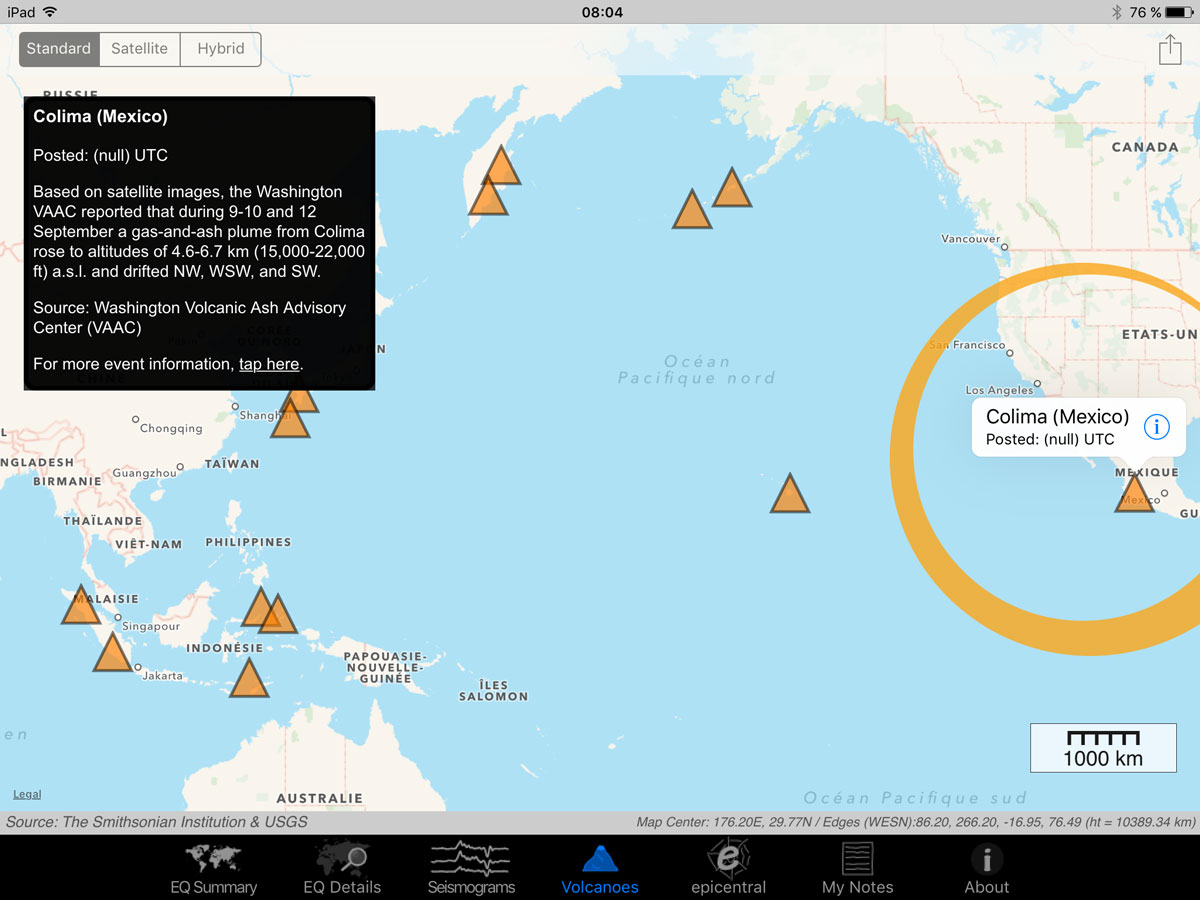Tap the Smithsonian Institution & USGS source text

click(x=157, y=822)
